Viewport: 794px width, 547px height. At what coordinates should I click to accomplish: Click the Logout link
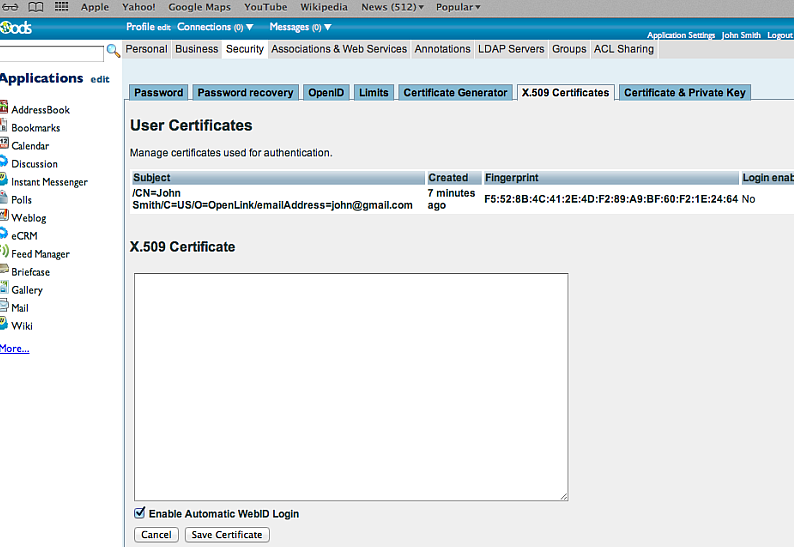point(780,35)
